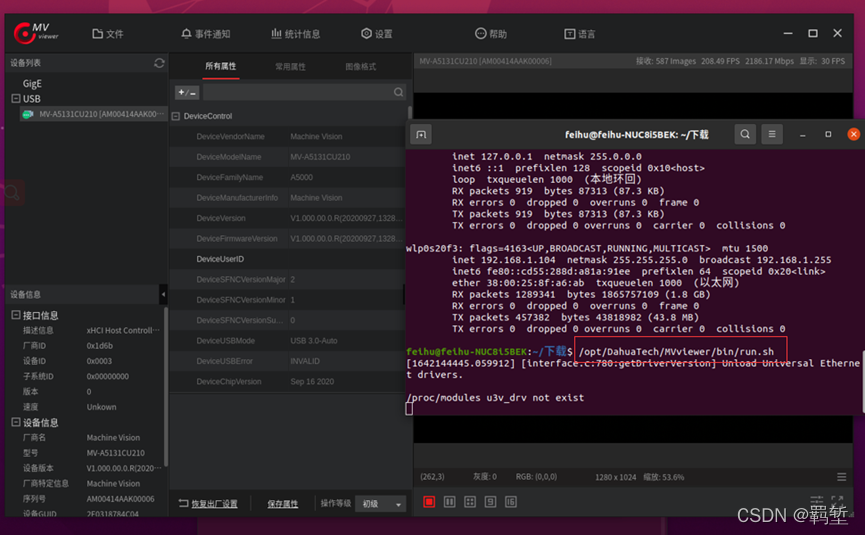Open the hamburger menu in image status bar

click(841, 477)
